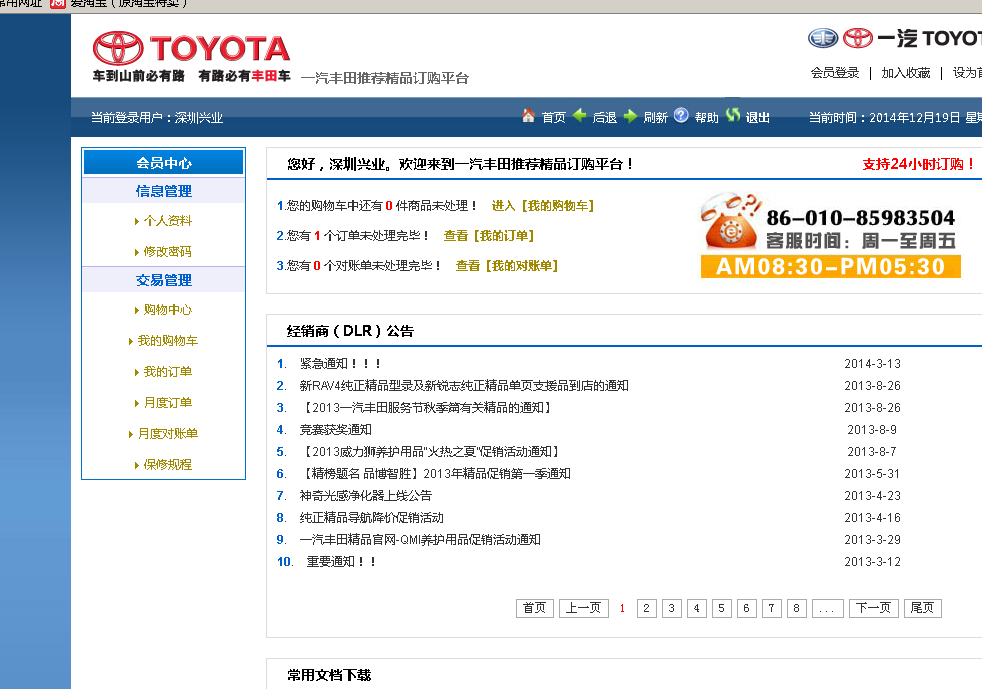Open 2013一汽丰田服务节秋季篇 announcement
Image resolution: width=982 pixels, height=689 pixels.
pyautogui.click(x=428, y=407)
